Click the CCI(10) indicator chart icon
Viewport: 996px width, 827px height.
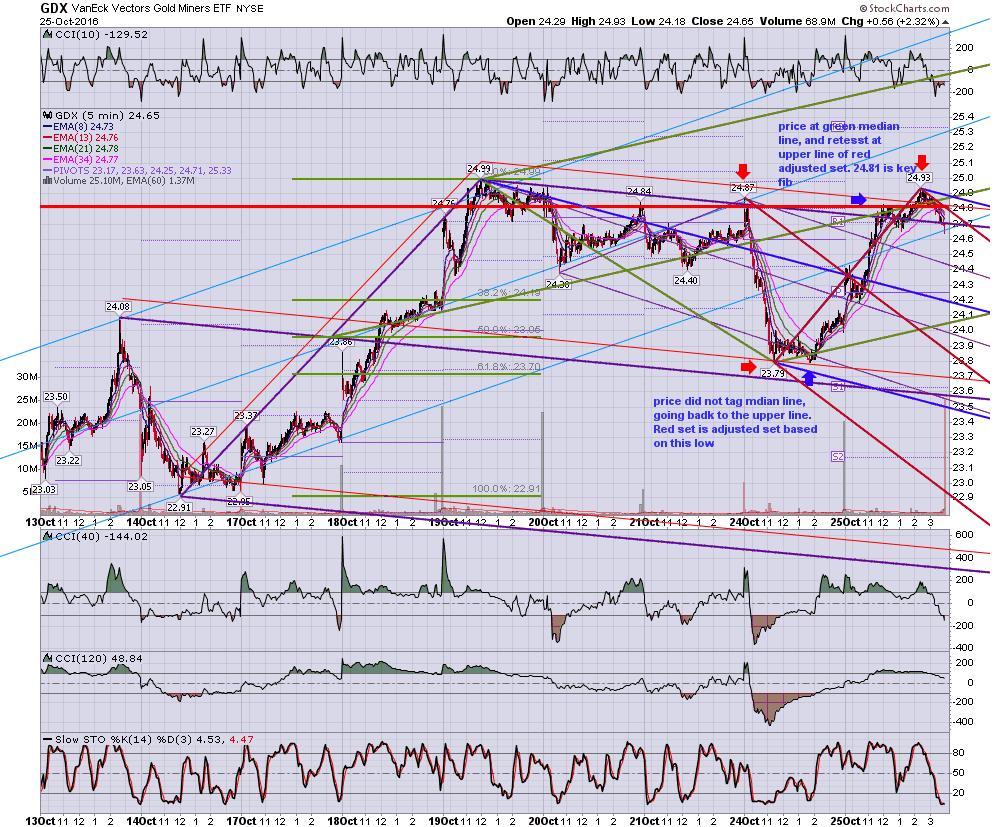click(x=47, y=34)
